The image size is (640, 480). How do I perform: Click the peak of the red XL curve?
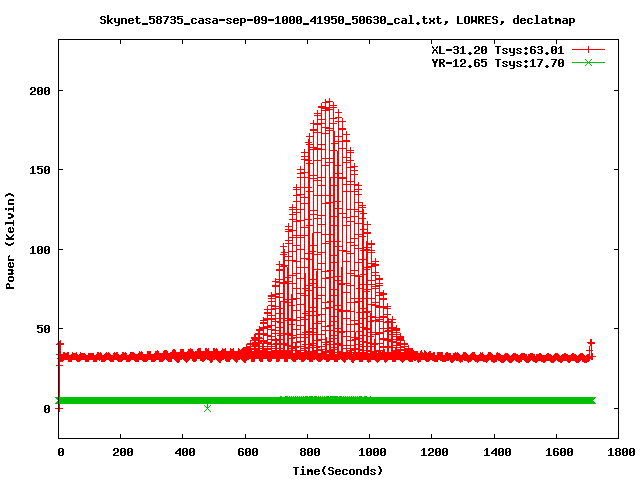coord(328,101)
